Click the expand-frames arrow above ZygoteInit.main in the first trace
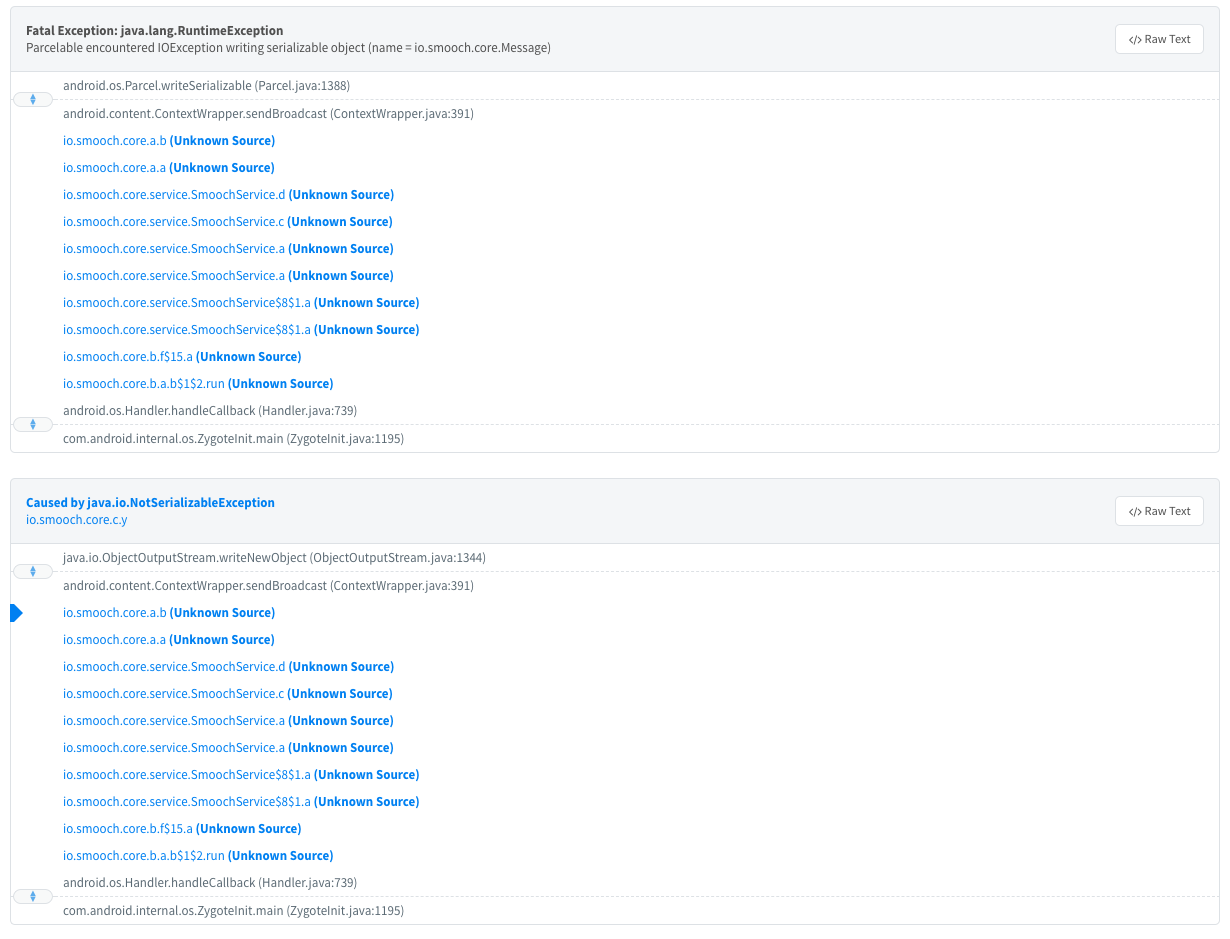 (32, 424)
